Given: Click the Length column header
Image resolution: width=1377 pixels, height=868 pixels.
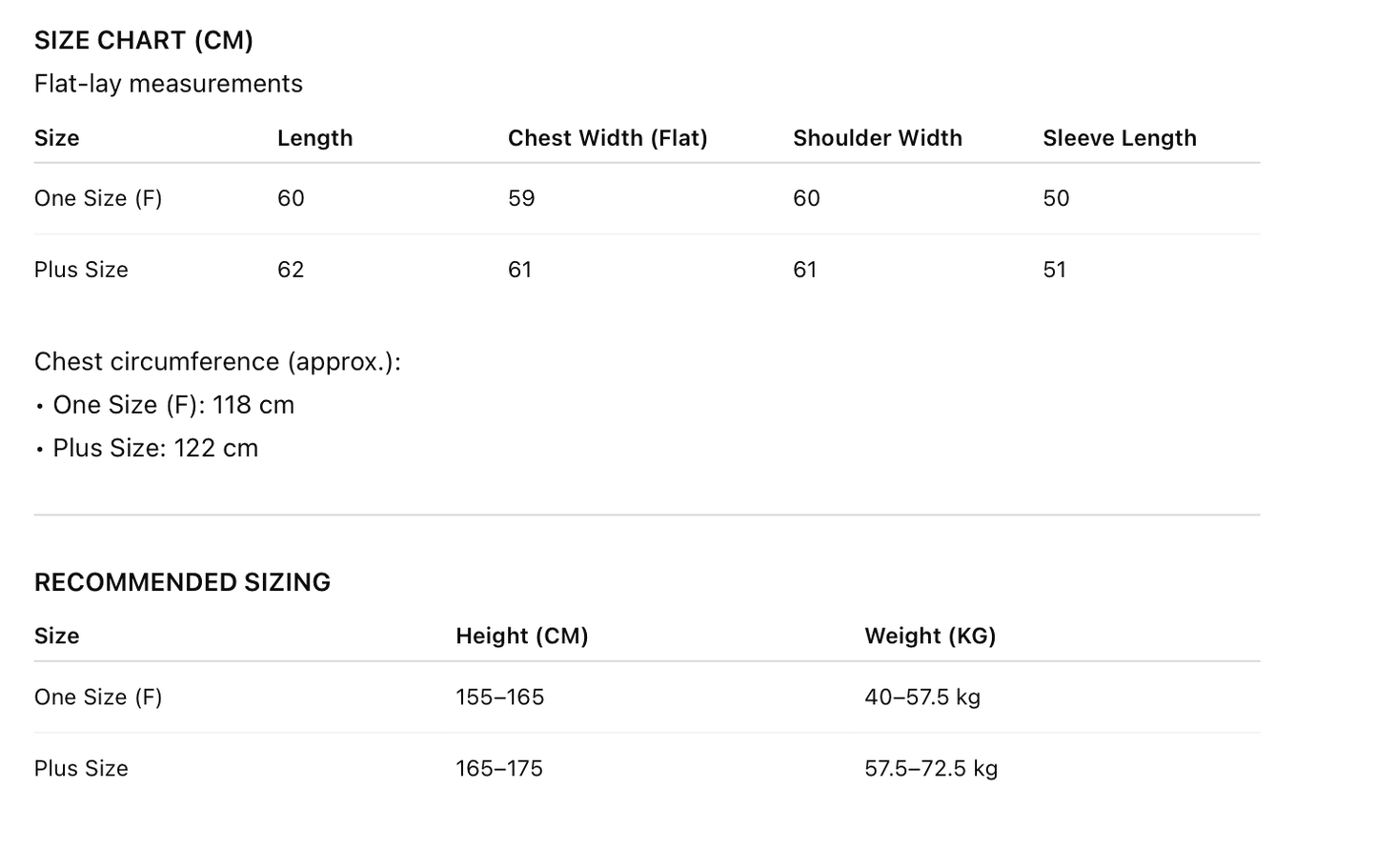Looking at the screenshot, I should pyautogui.click(x=314, y=138).
